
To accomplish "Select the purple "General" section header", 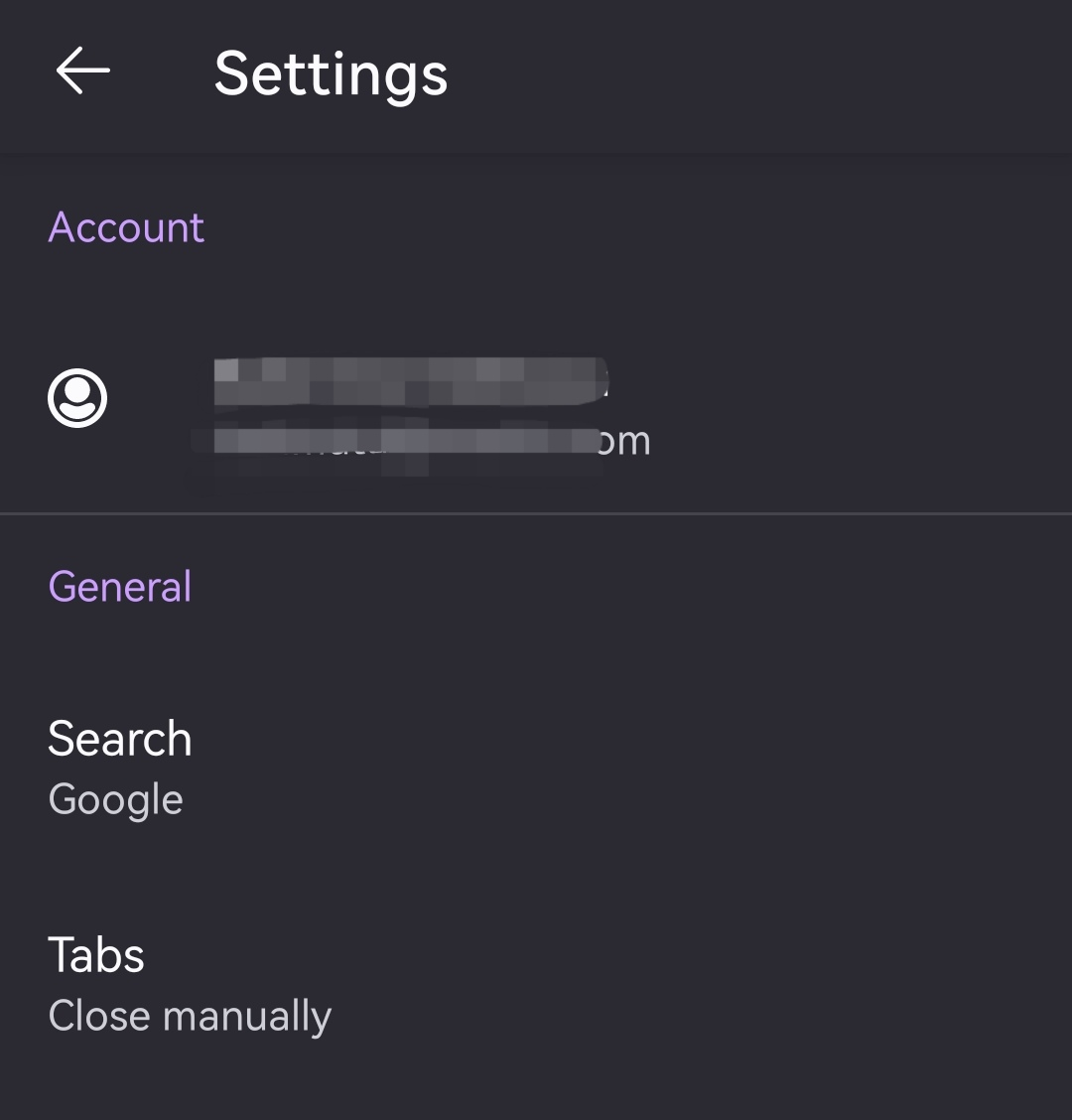I will click(120, 587).
